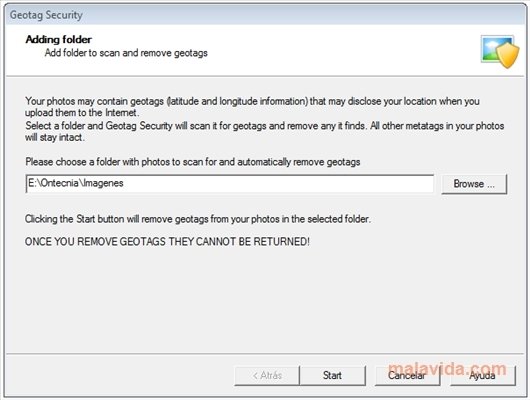Click the ONCE YOU REMOVE GEOTAGS warning
The height and width of the screenshot is (400, 530).
[167, 242]
